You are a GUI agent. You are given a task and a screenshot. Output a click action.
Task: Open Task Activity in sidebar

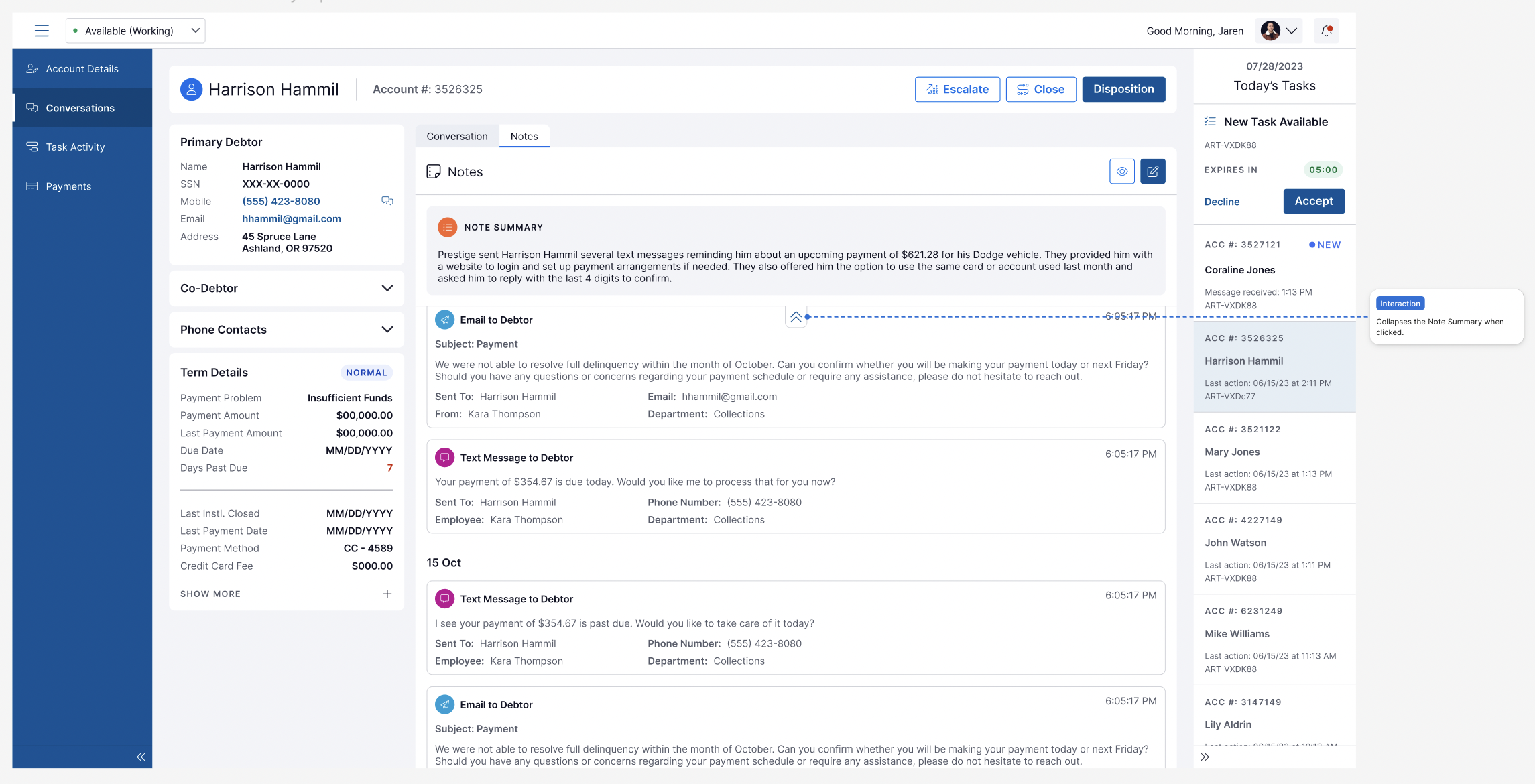click(x=75, y=147)
